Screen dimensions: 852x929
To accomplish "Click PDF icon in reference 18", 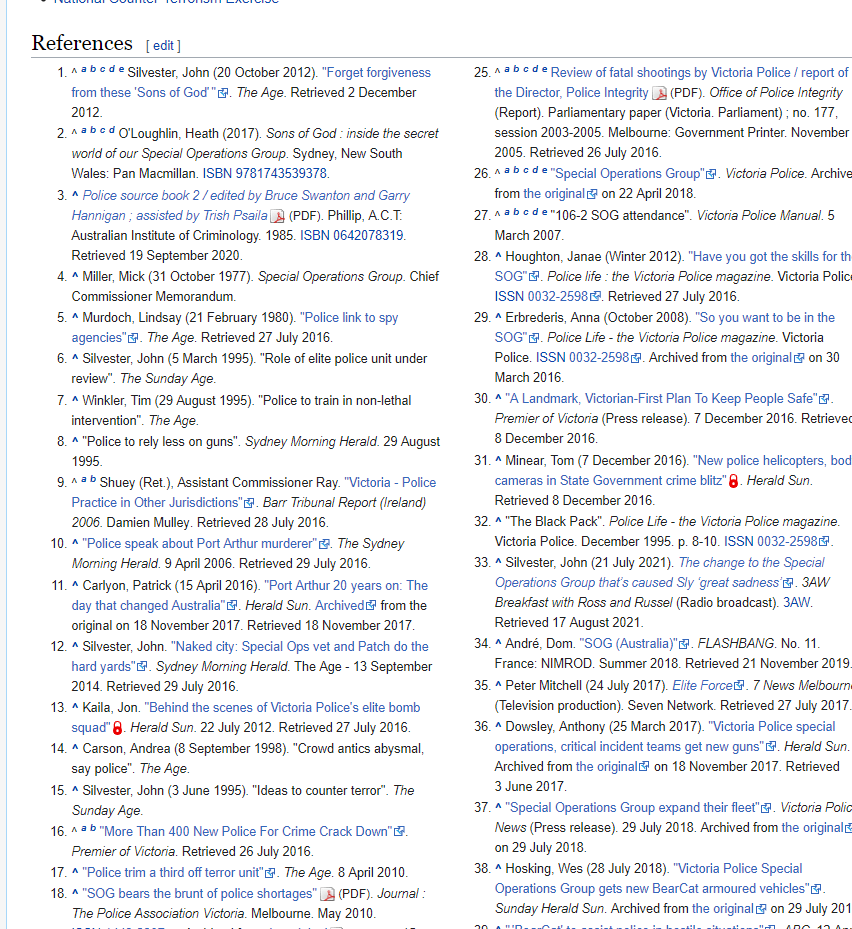I will [x=328, y=894].
